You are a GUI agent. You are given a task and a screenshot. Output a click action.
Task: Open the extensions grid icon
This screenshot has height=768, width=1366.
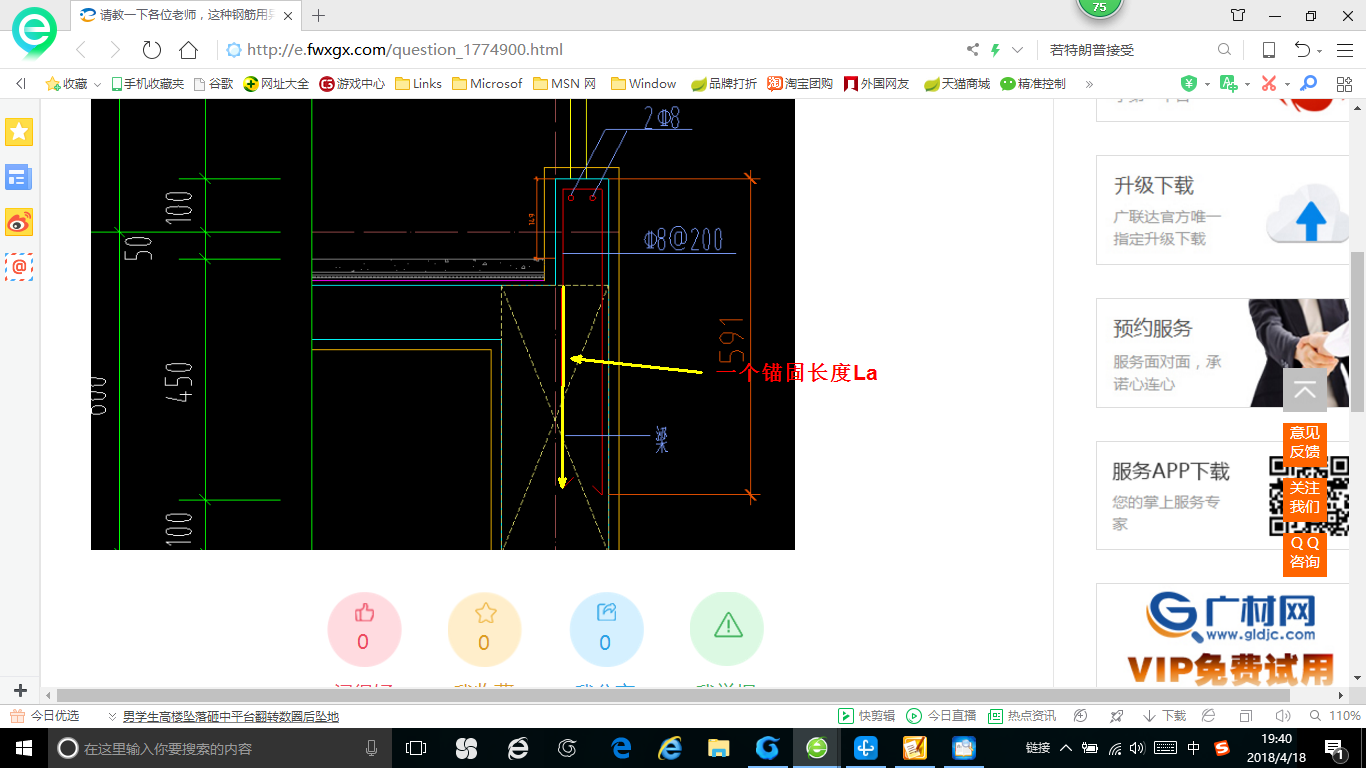(x=1344, y=84)
